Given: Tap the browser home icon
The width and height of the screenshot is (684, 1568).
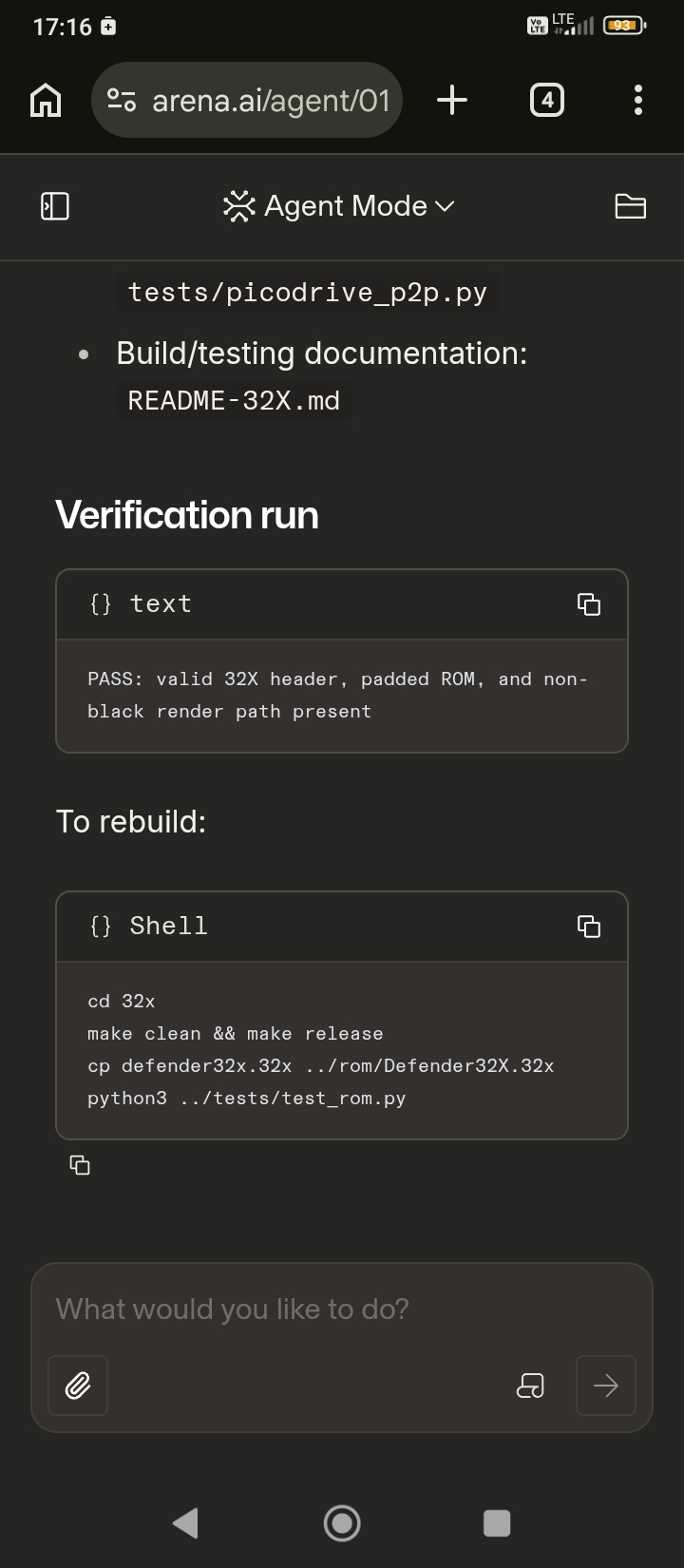Looking at the screenshot, I should pos(46,100).
